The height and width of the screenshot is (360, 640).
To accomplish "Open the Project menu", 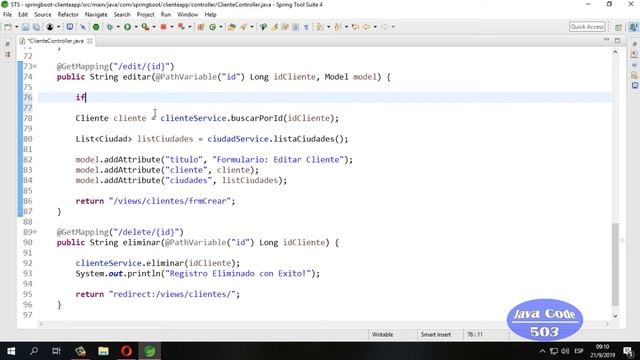I will (x=145, y=15).
